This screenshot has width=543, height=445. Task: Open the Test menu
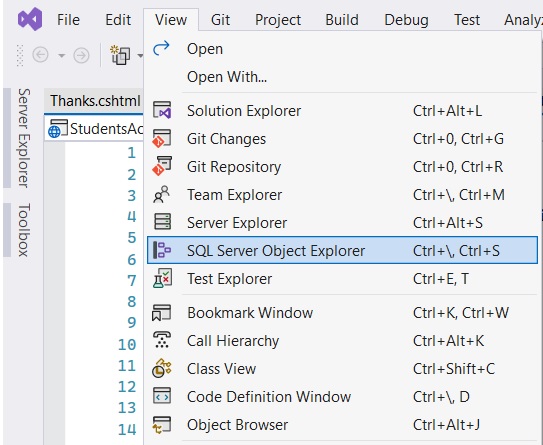[467, 20]
